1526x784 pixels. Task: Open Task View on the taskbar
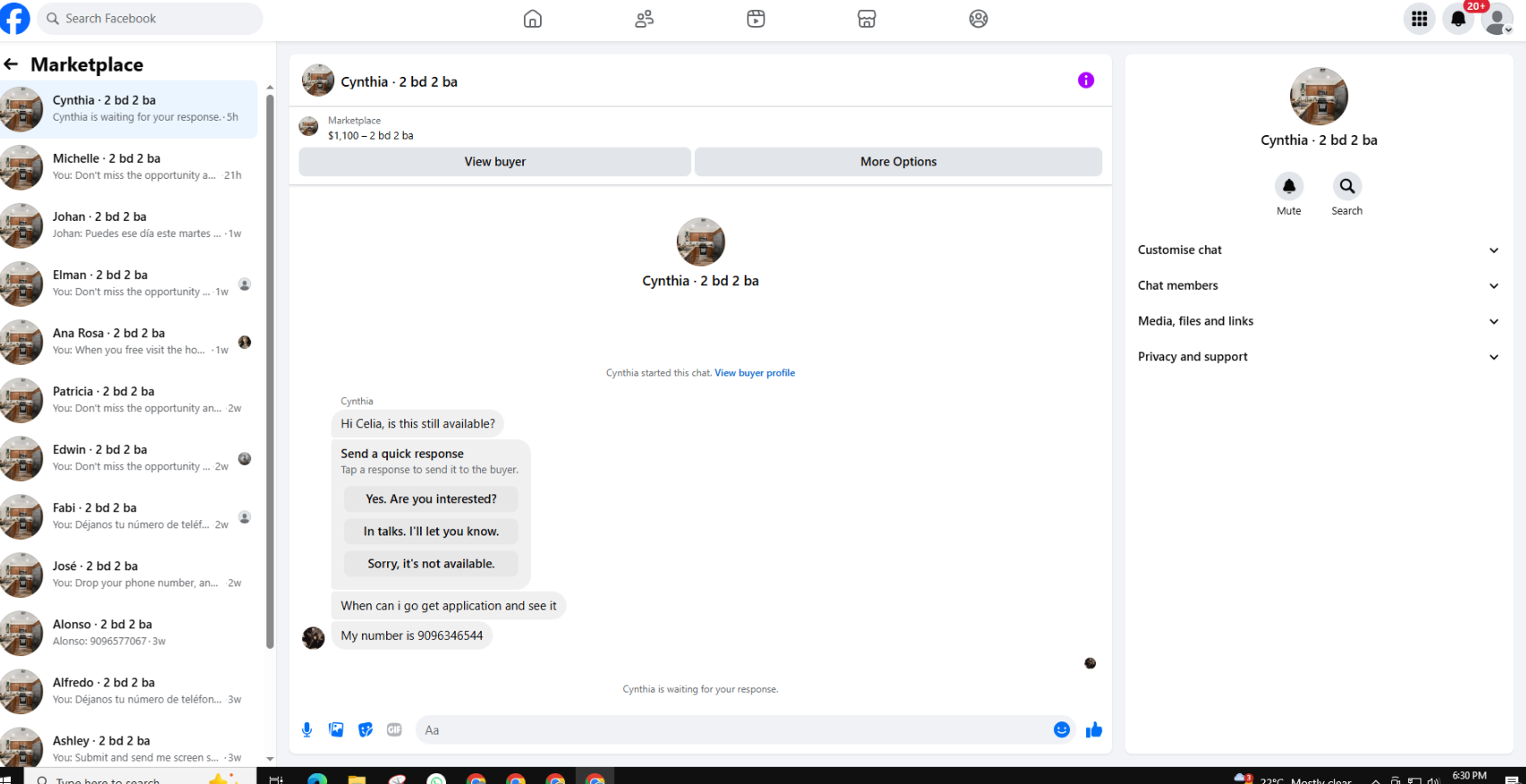276,779
